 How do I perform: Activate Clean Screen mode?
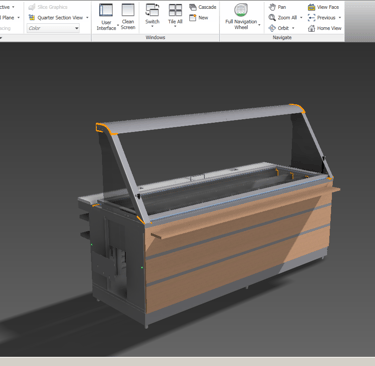click(128, 17)
